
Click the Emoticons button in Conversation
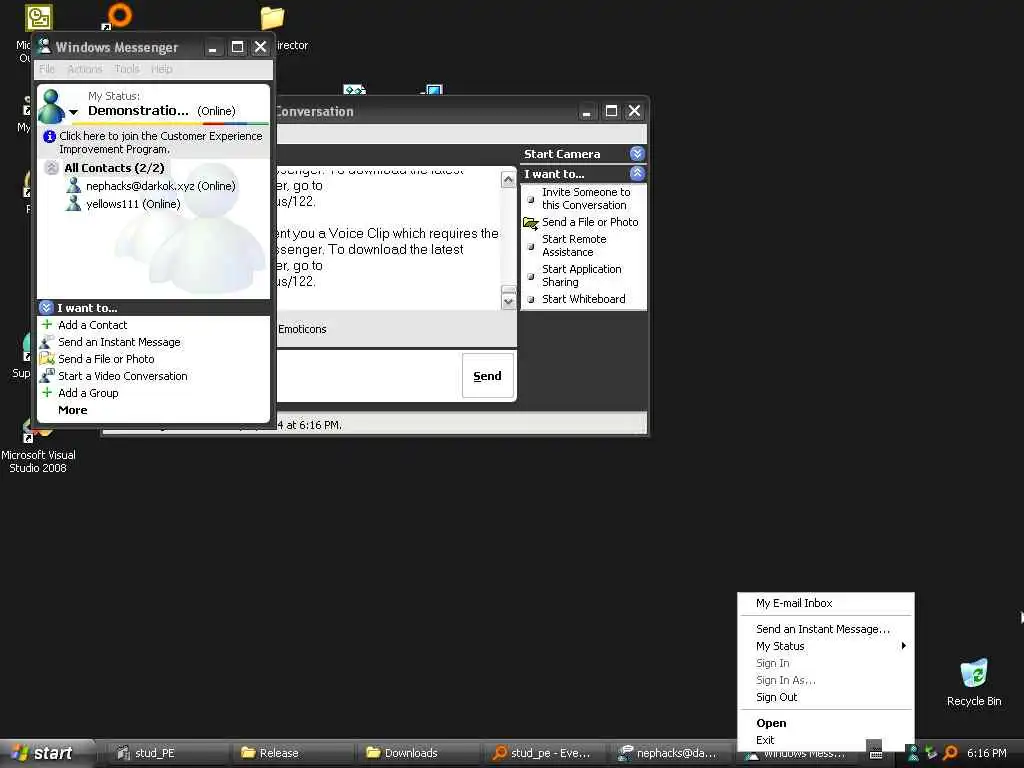[x=302, y=329]
